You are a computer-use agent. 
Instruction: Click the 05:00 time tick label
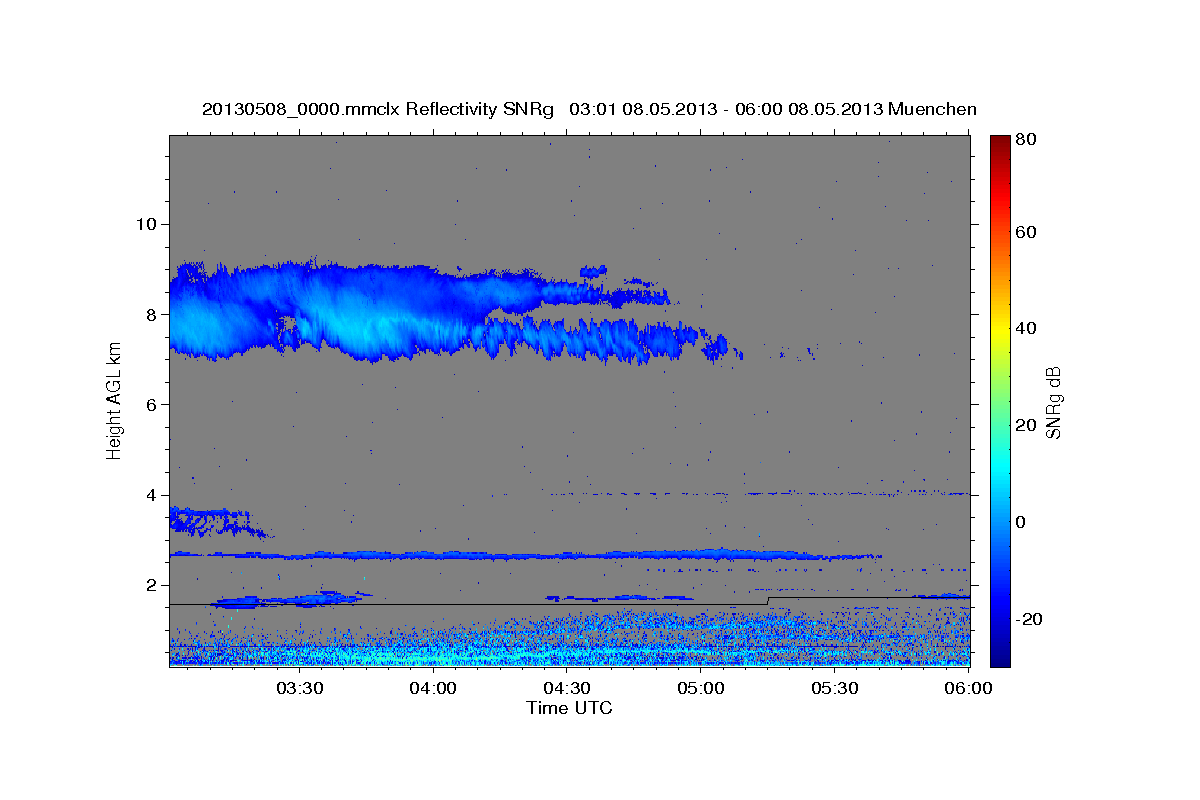click(x=701, y=688)
